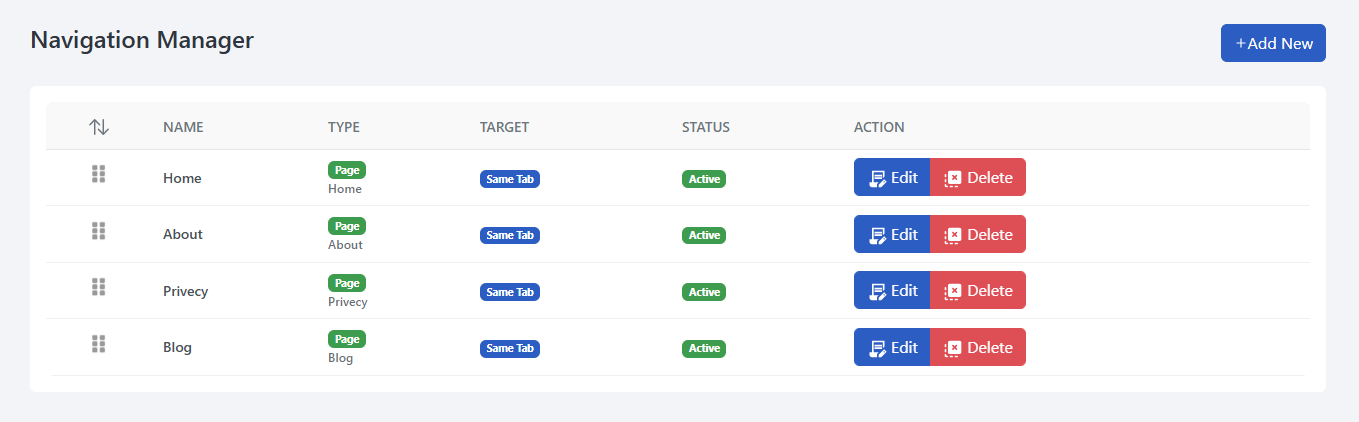Click the Active status badge for Home
1359x422 pixels.
point(704,179)
